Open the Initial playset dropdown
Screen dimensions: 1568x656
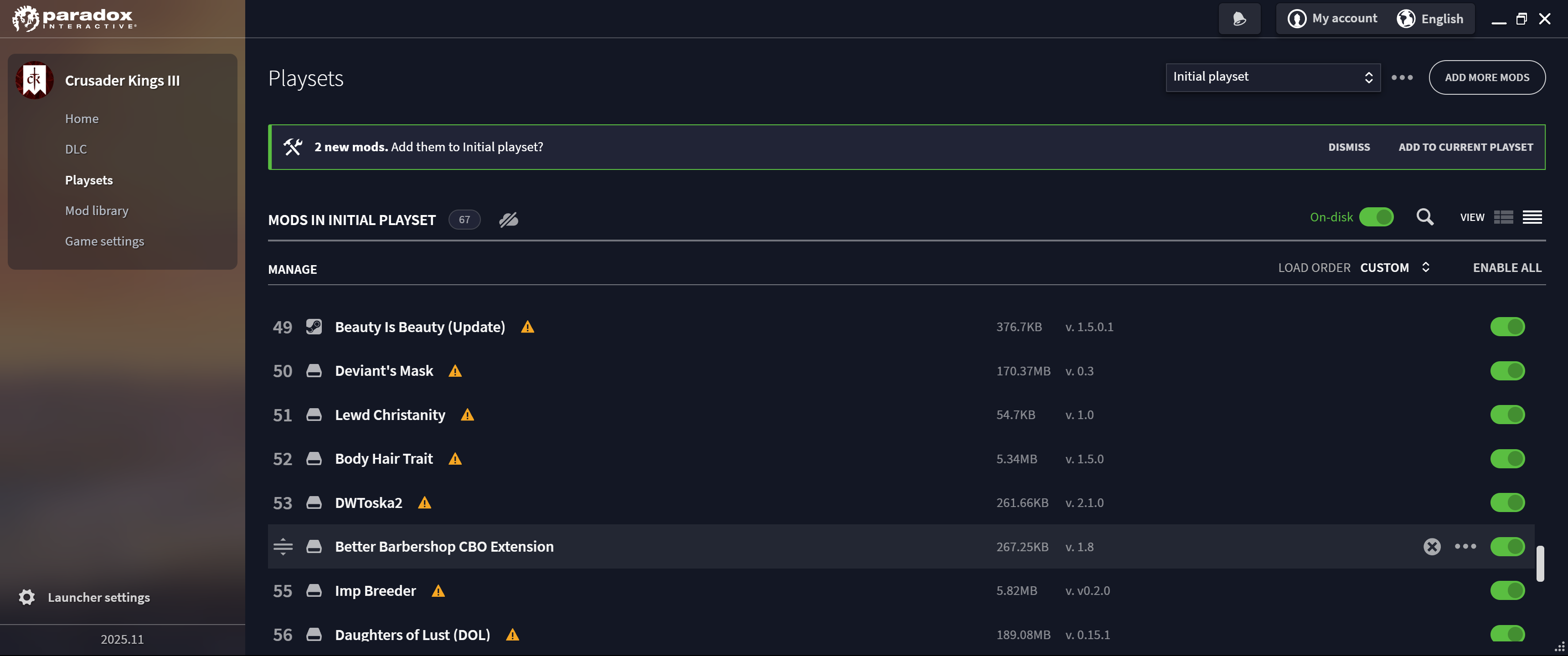point(1273,77)
